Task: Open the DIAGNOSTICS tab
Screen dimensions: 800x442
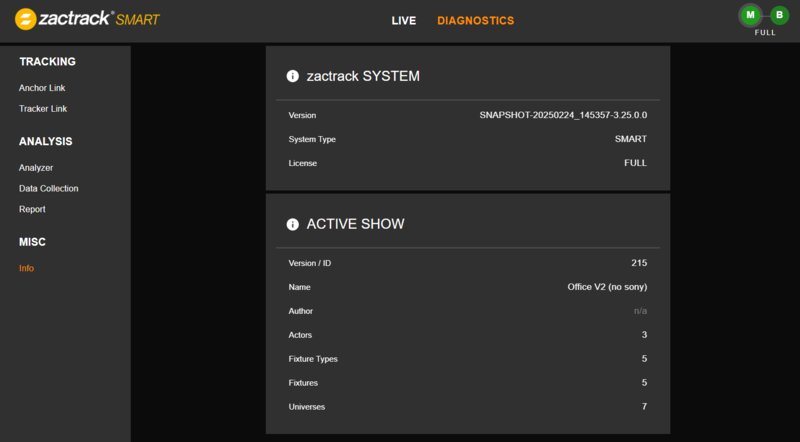Action: (476, 21)
